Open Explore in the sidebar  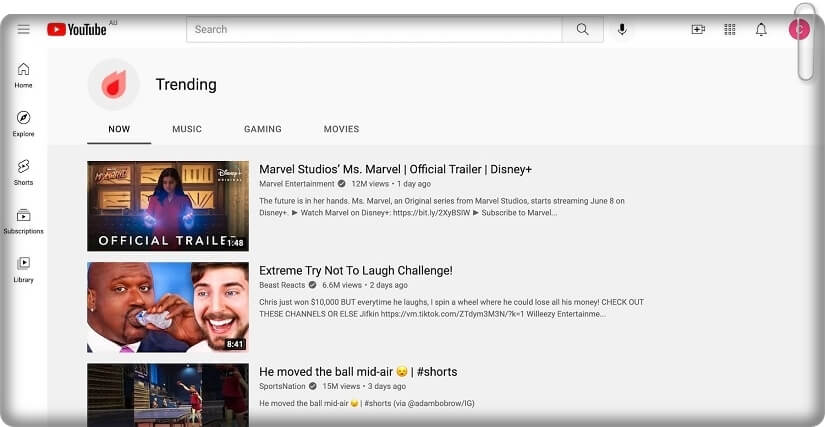point(23,124)
